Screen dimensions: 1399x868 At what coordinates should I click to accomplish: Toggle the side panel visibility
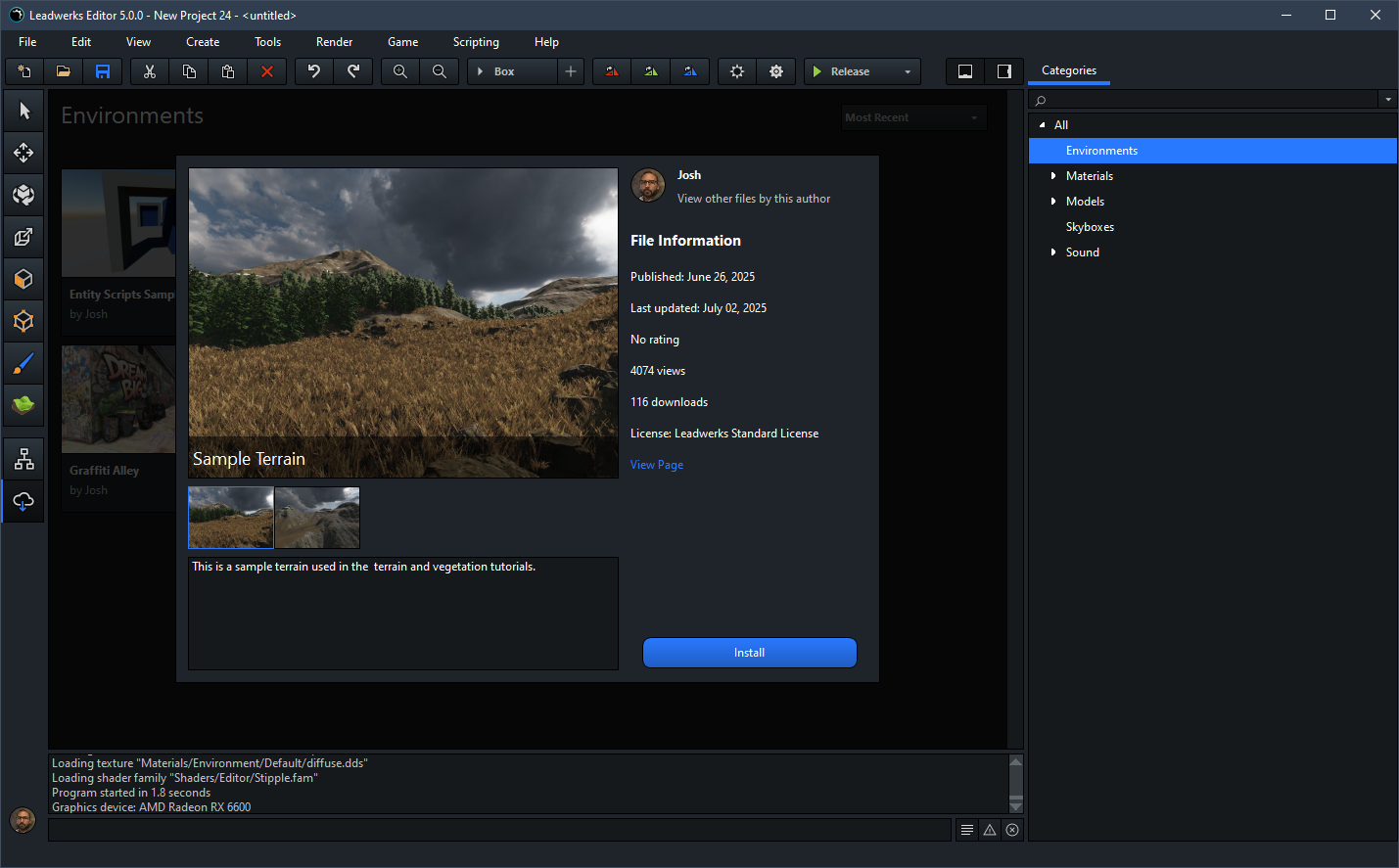[1004, 71]
